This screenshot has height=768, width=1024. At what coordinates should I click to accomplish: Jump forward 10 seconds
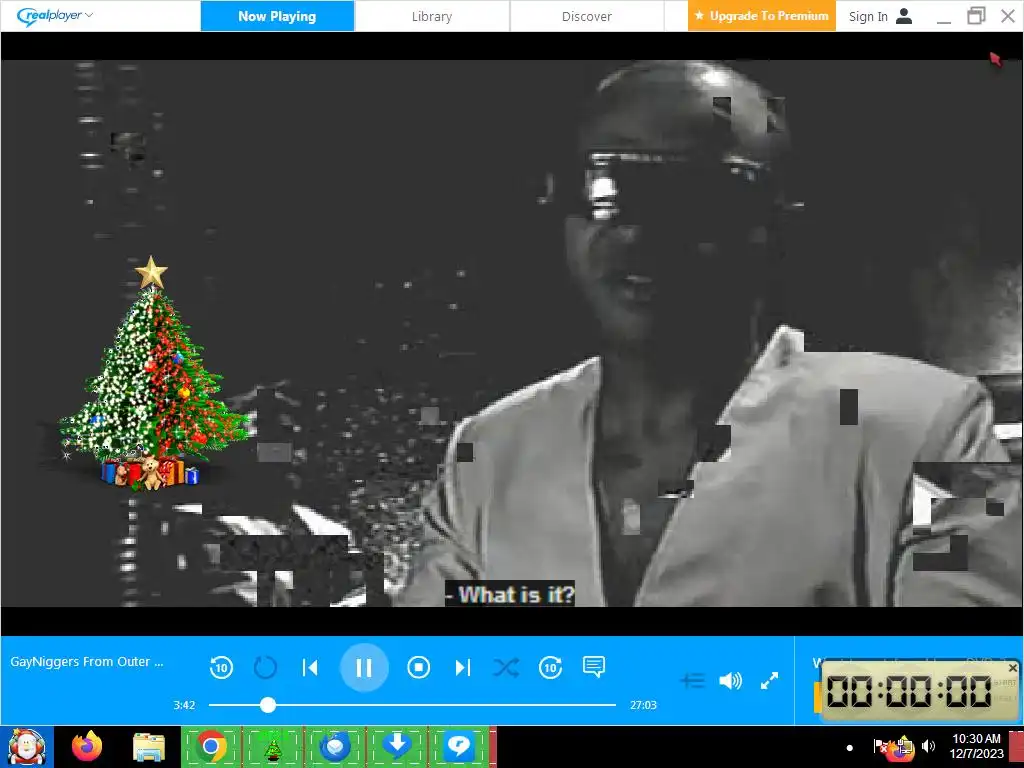[x=551, y=667]
